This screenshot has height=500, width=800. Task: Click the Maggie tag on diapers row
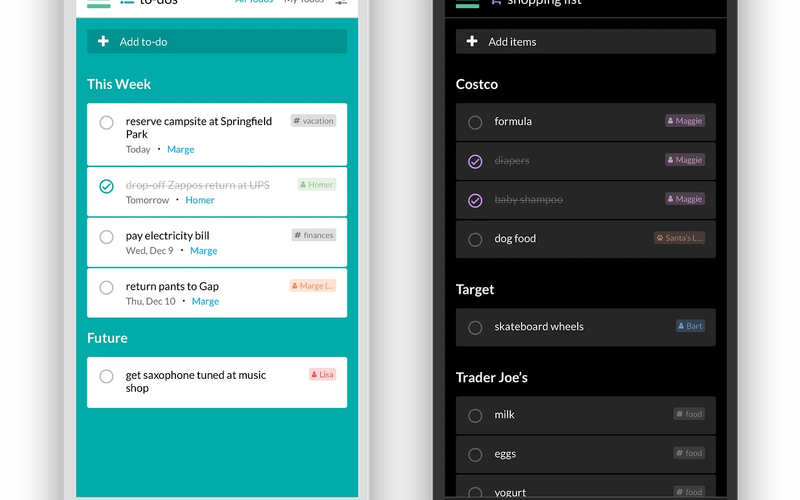[685, 160]
